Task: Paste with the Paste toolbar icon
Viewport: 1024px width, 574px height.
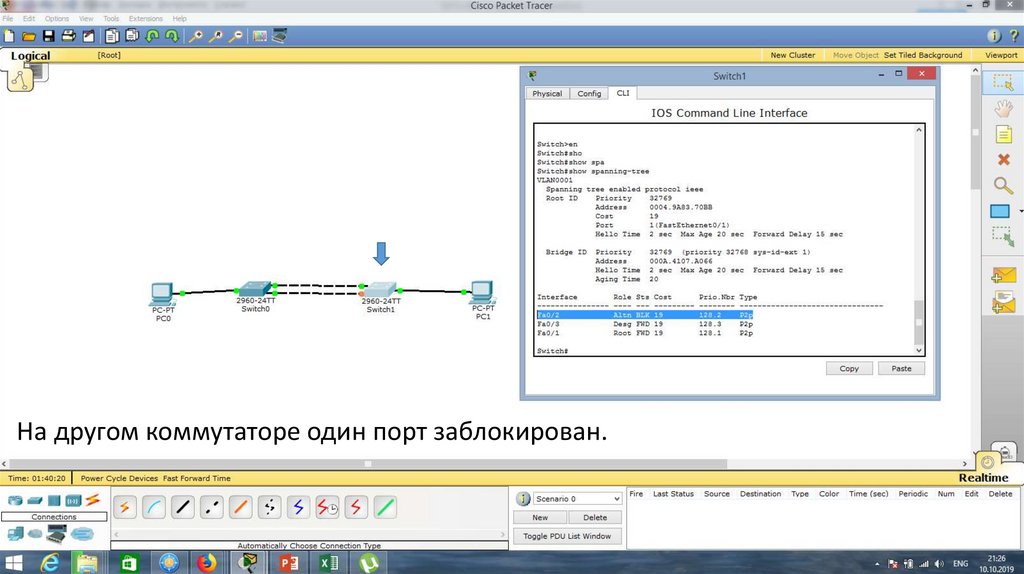Action: pos(133,37)
